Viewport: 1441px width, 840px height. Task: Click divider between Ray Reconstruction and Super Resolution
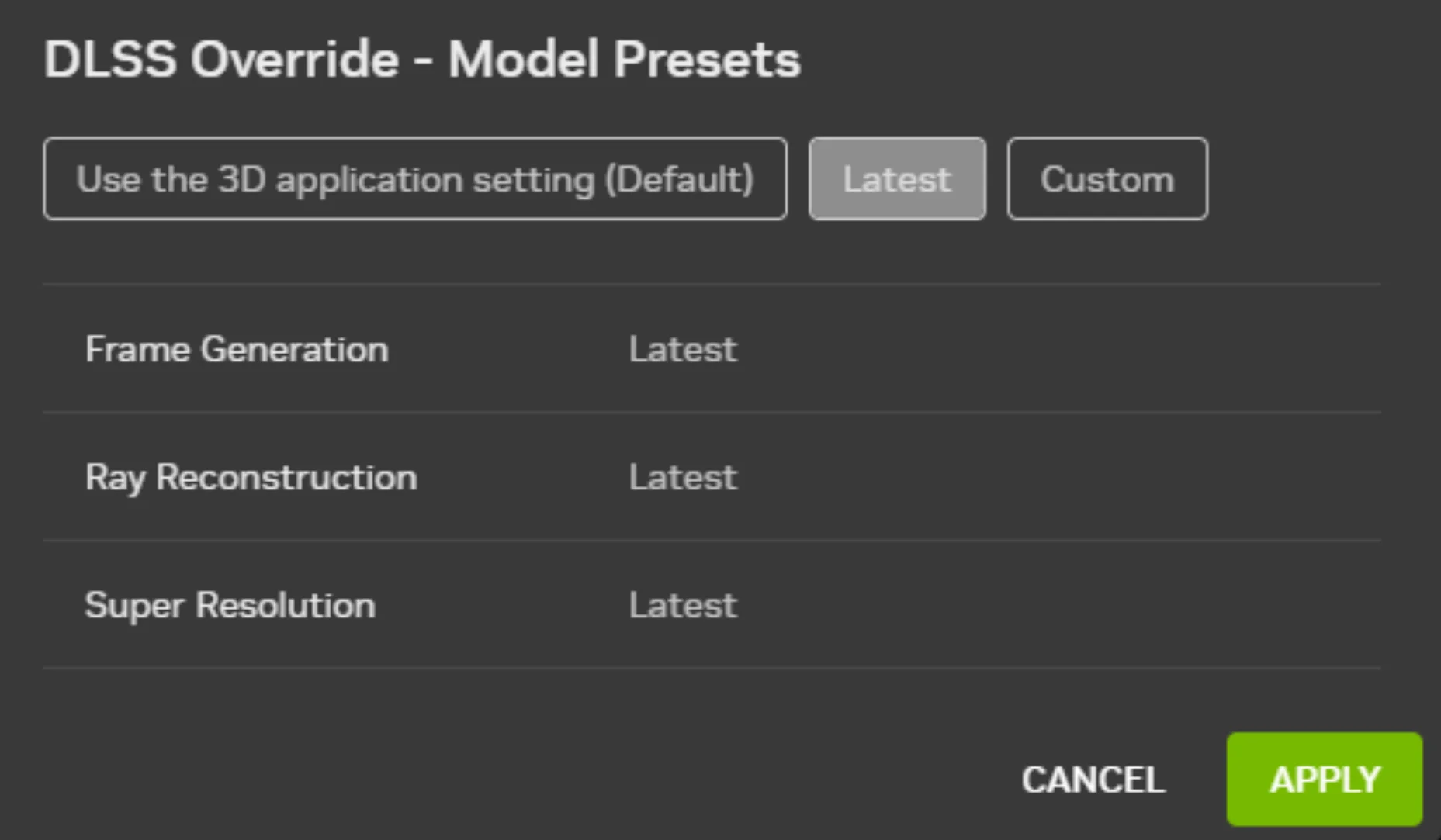coord(711,540)
